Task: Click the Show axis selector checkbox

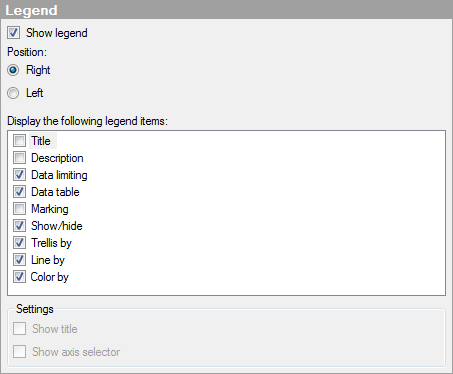Action: coord(20,352)
